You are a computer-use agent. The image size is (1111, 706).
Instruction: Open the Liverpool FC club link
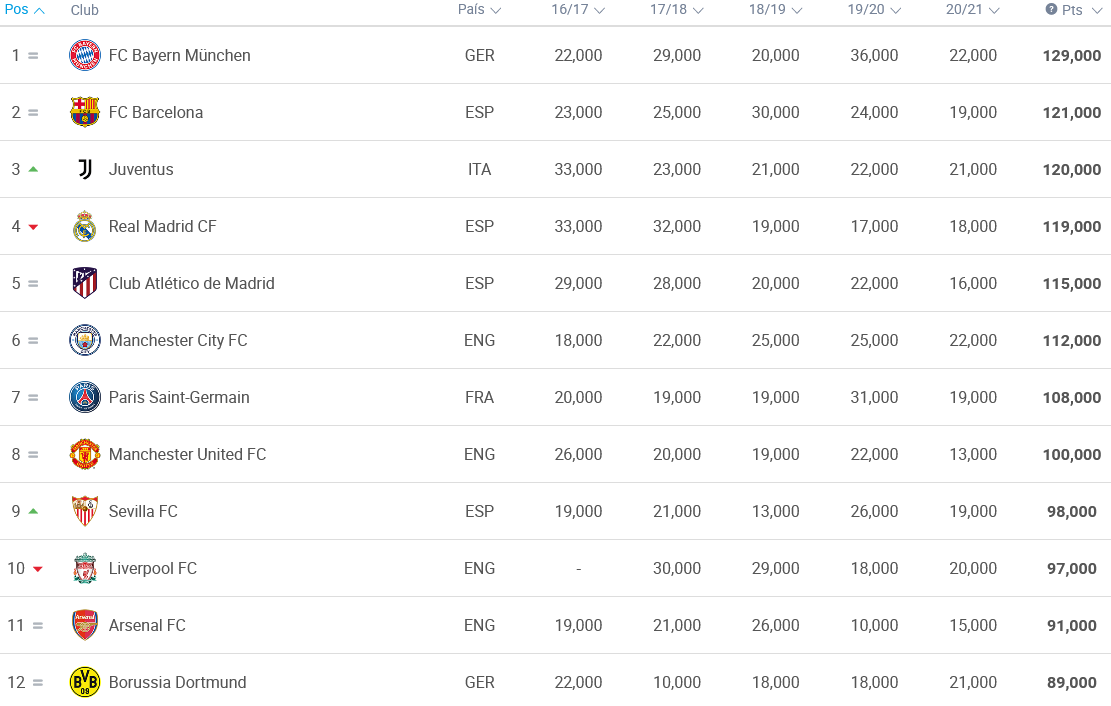pyautogui.click(x=152, y=568)
